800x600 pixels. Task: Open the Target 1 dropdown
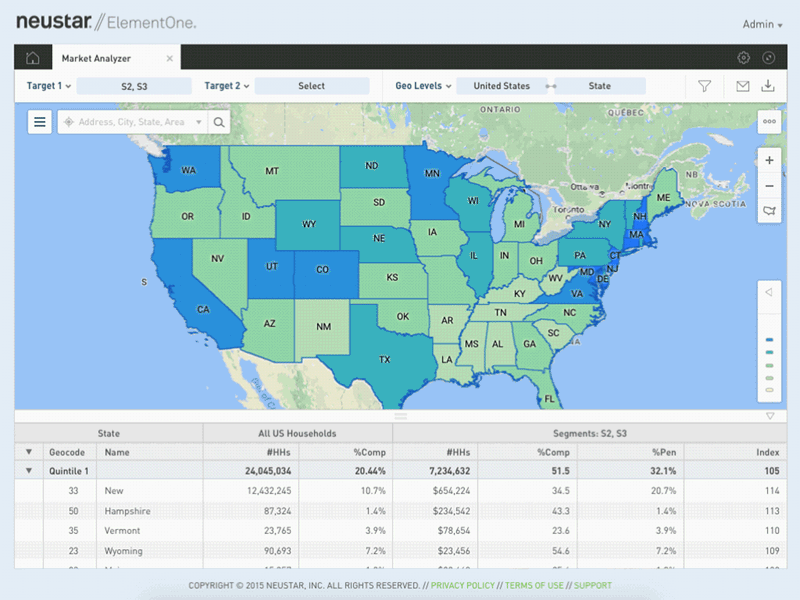[45, 86]
